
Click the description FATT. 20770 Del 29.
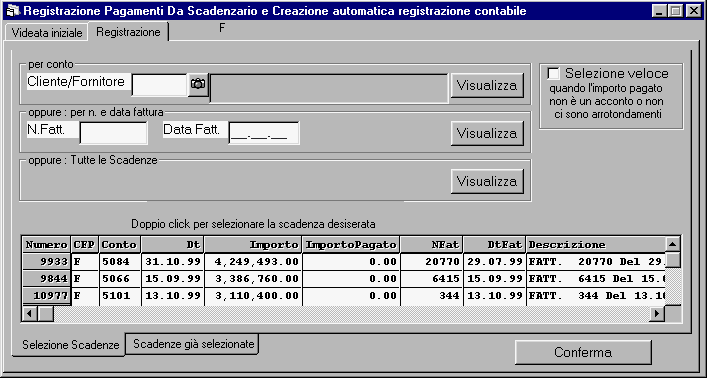[x=596, y=262]
